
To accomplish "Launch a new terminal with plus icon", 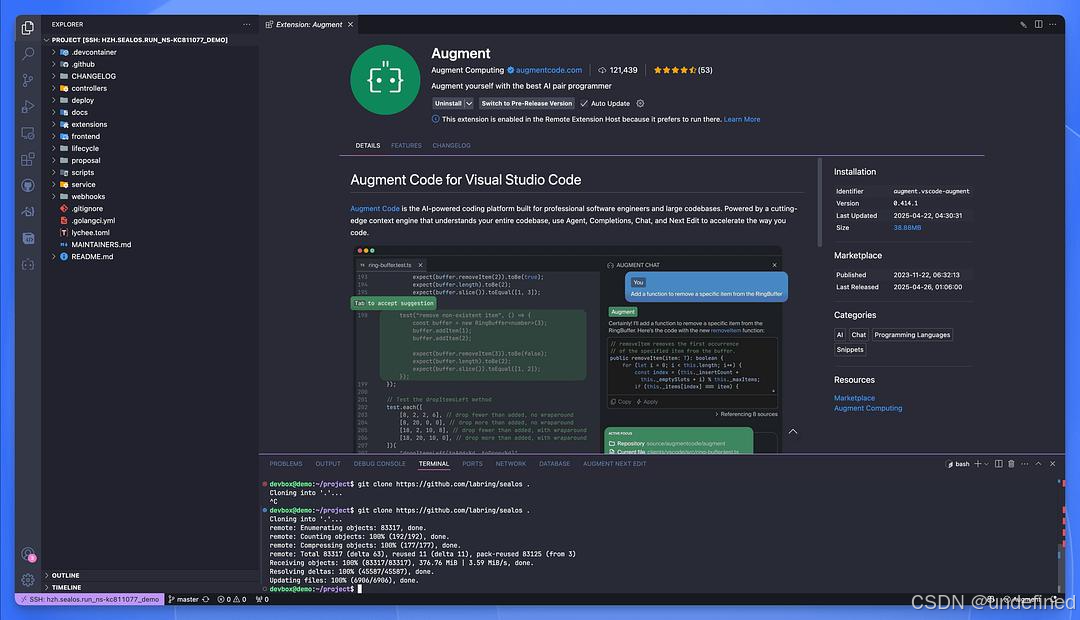I will point(977,464).
